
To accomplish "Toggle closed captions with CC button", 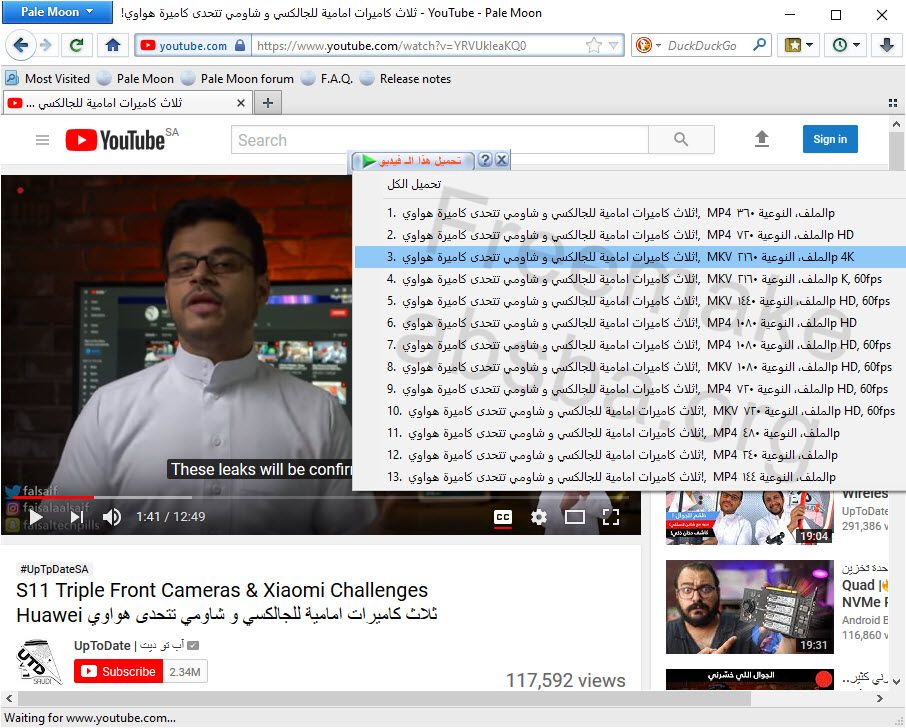I will [503, 517].
